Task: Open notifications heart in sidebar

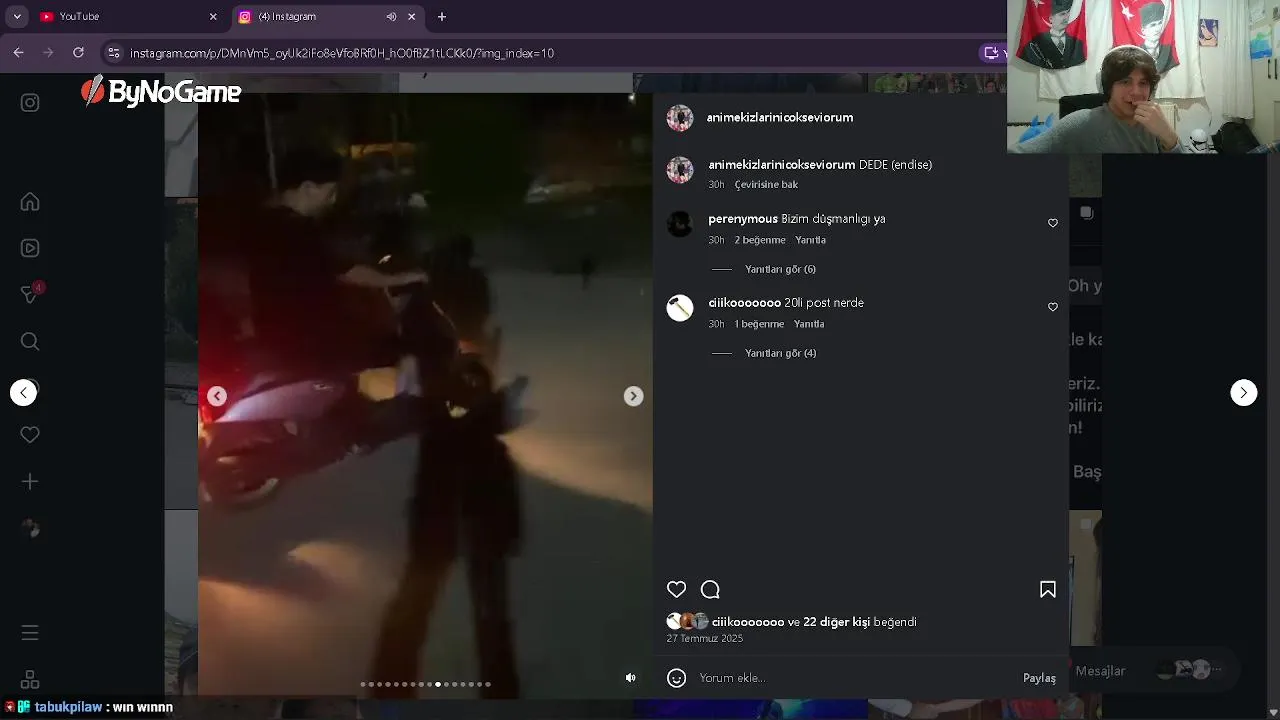Action: click(30, 435)
